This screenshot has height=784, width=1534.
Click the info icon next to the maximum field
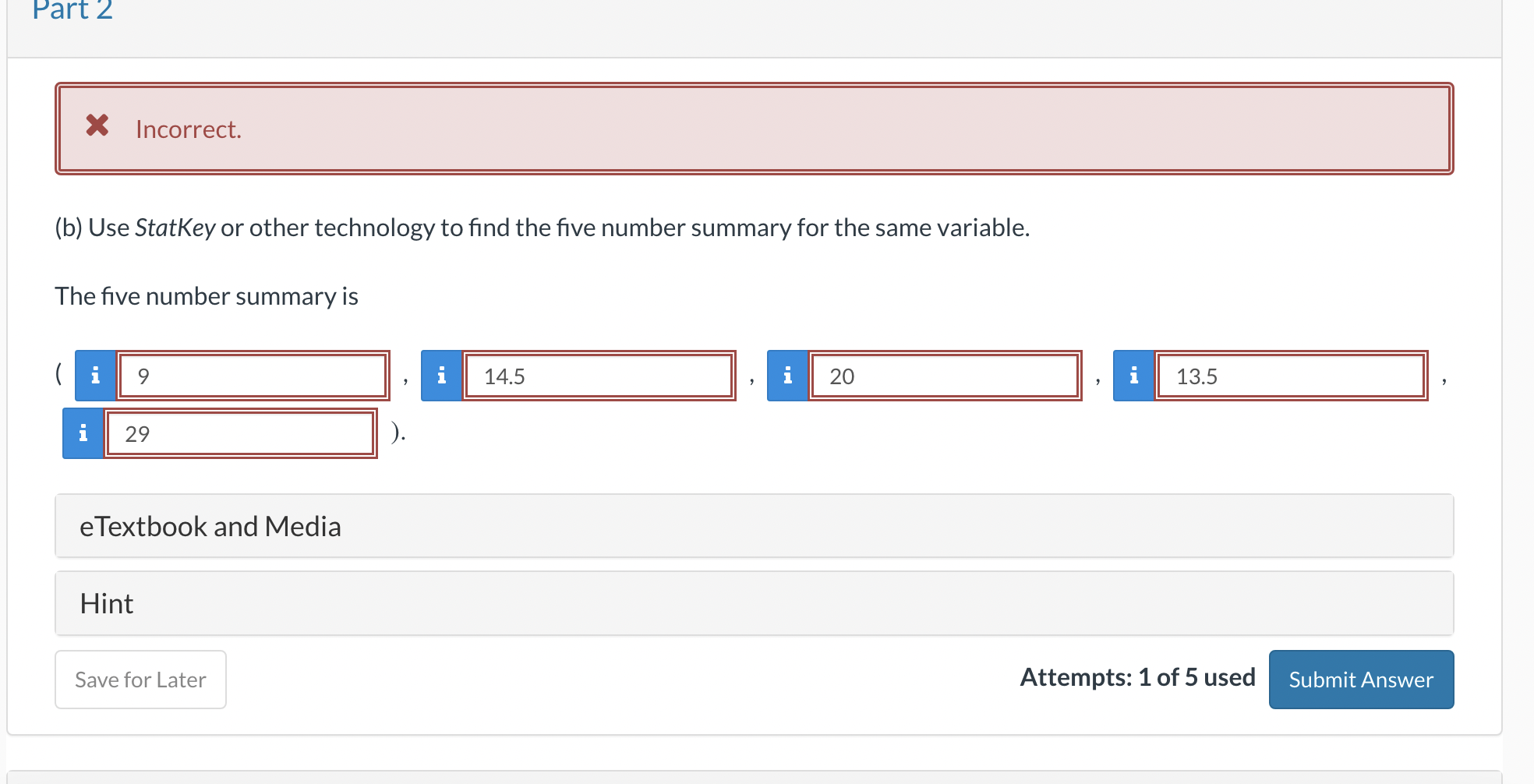(x=83, y=433)
